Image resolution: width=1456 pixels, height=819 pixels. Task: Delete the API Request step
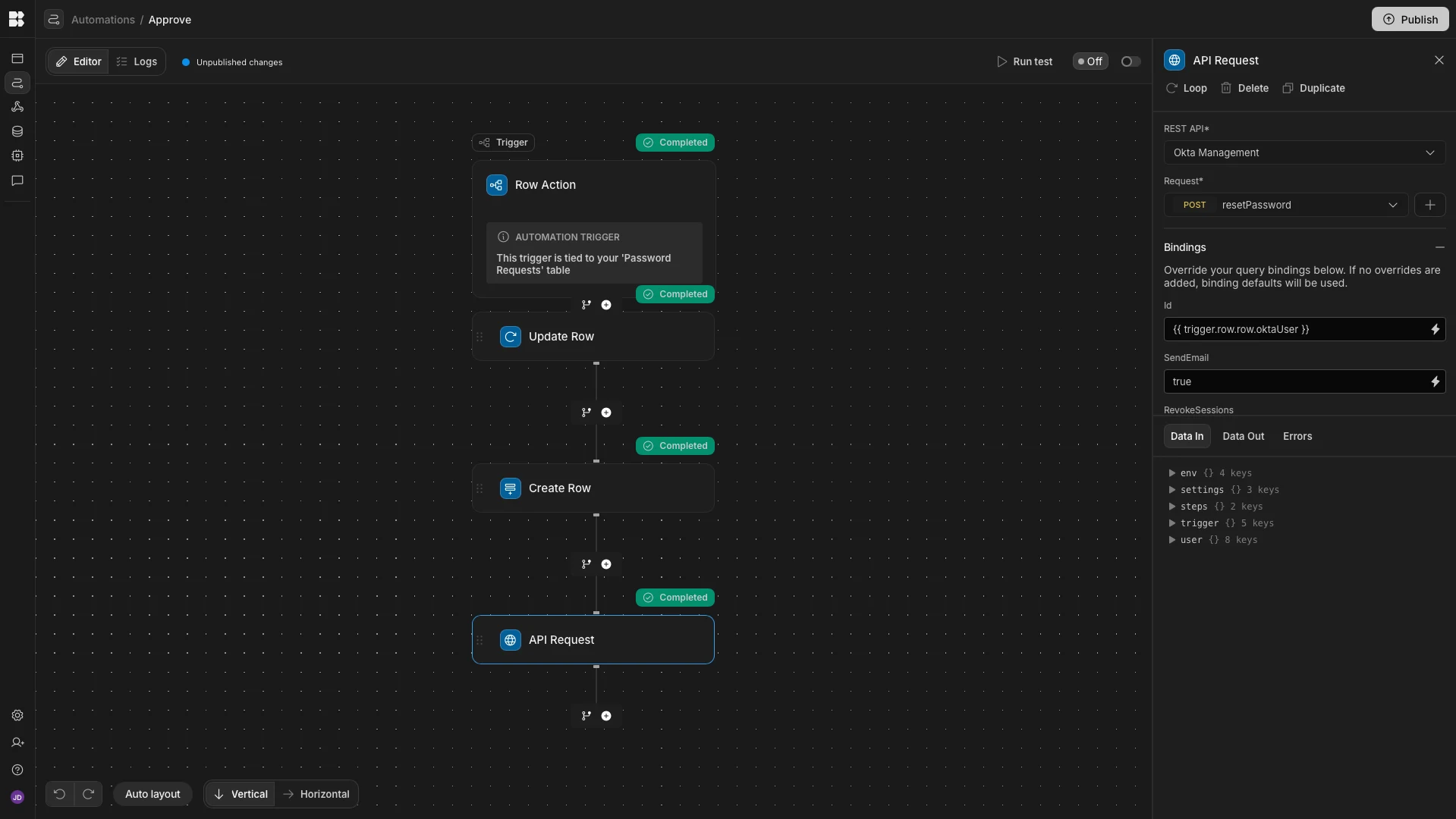(1244, 88)
